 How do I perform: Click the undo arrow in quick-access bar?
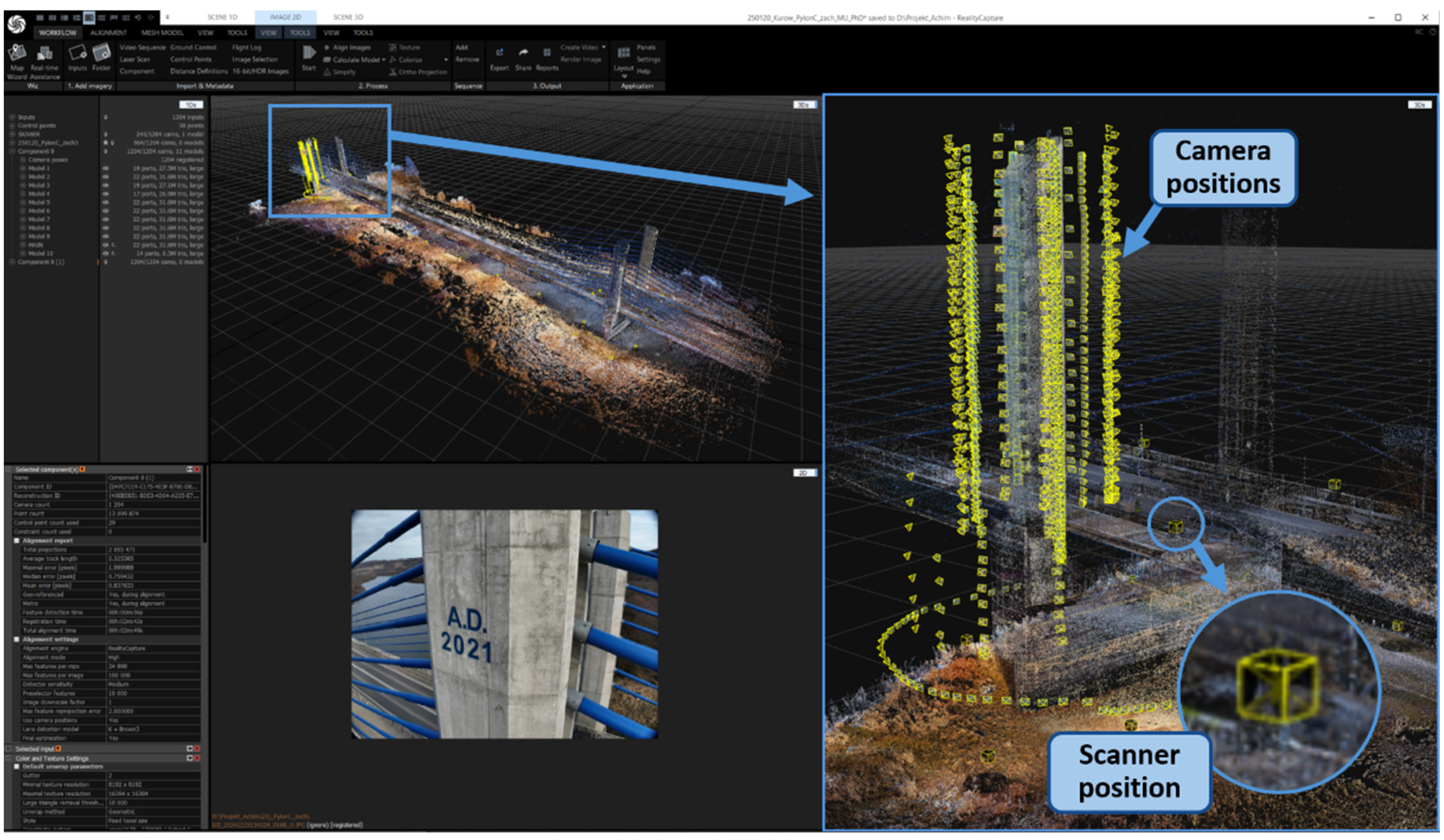tap(138, 18)
